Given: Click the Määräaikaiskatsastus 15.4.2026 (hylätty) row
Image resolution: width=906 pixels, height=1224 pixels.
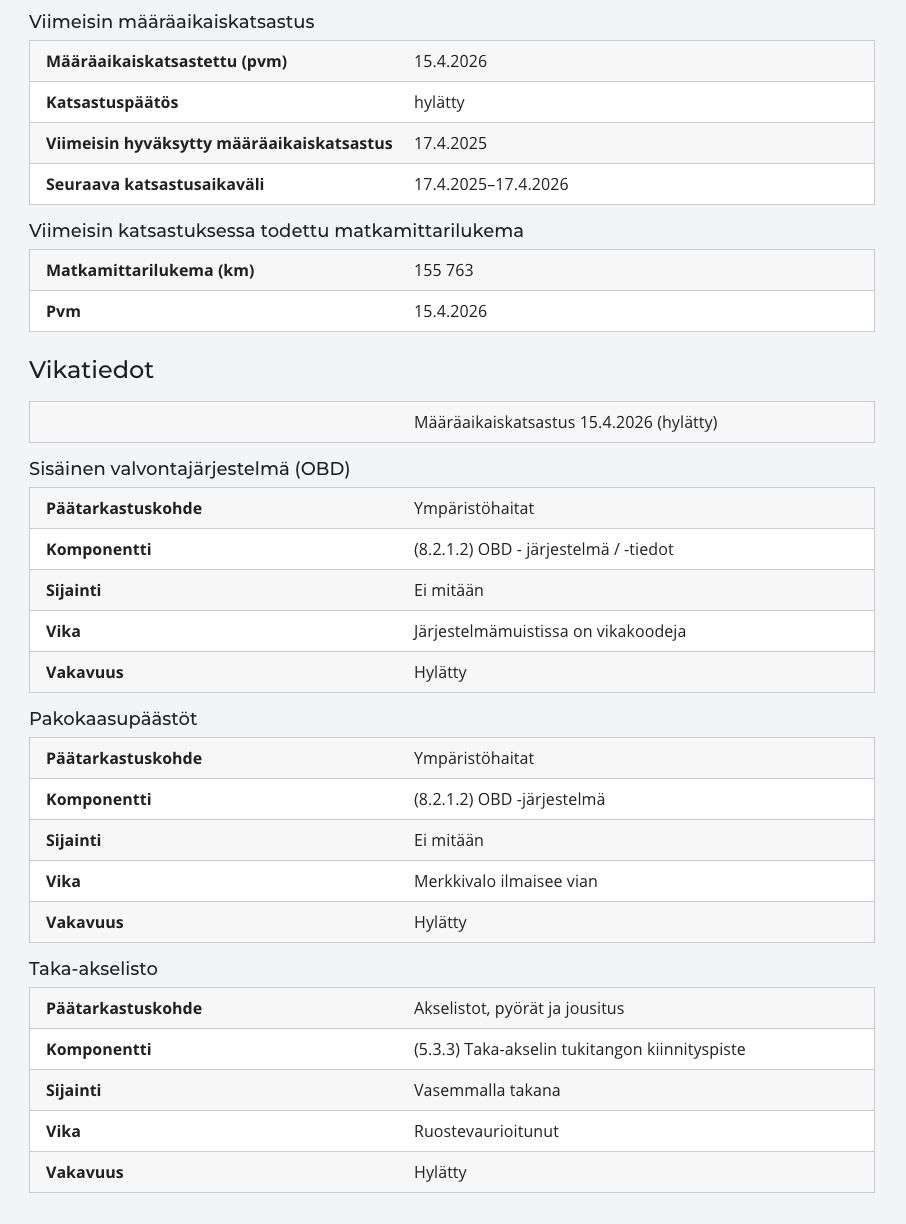Looking at the screenshot, I should [x=452, y=422].
